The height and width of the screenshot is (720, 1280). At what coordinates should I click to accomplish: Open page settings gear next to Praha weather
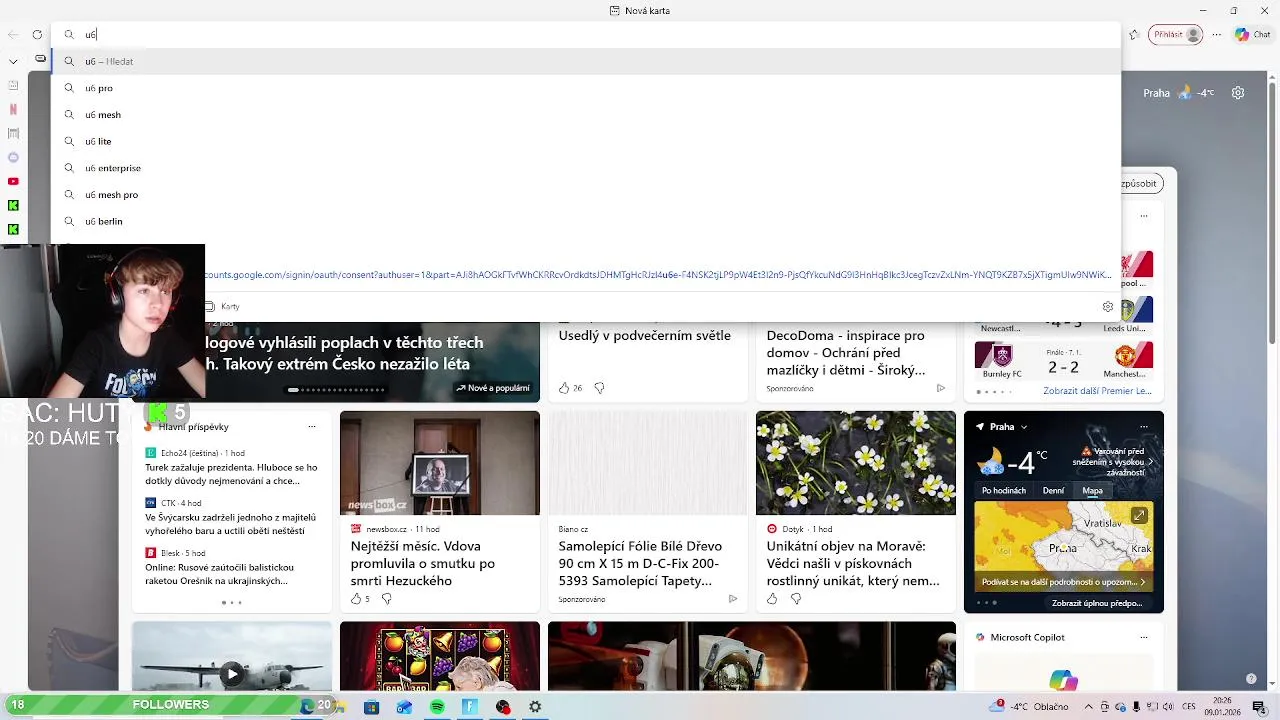click(1238, 93)
